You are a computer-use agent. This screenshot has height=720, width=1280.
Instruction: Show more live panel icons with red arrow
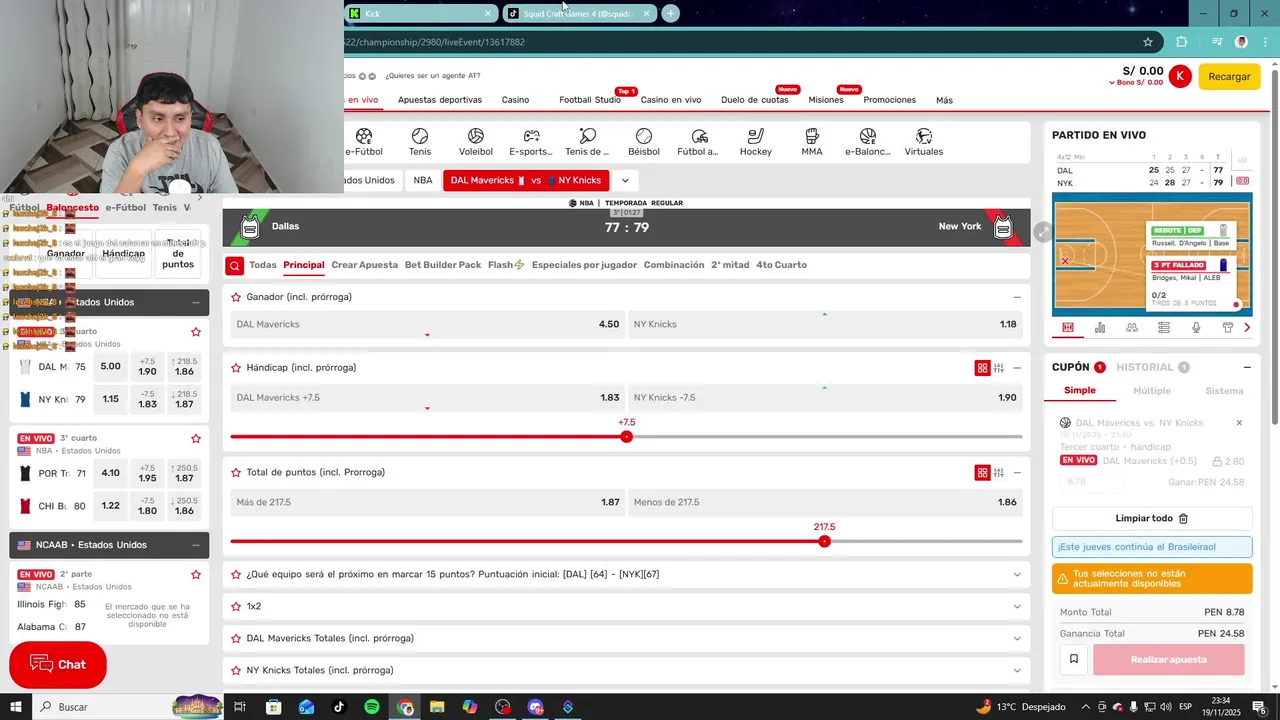(1247, 327)
